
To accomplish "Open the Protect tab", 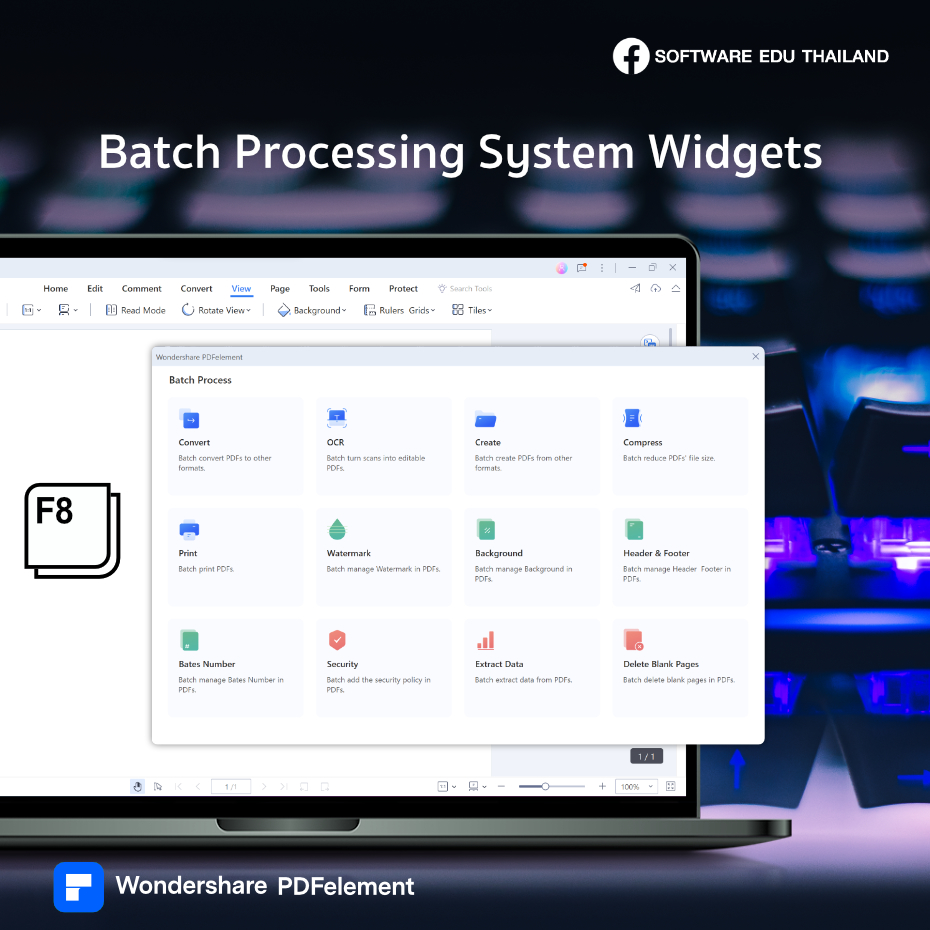I will [403, 289].
